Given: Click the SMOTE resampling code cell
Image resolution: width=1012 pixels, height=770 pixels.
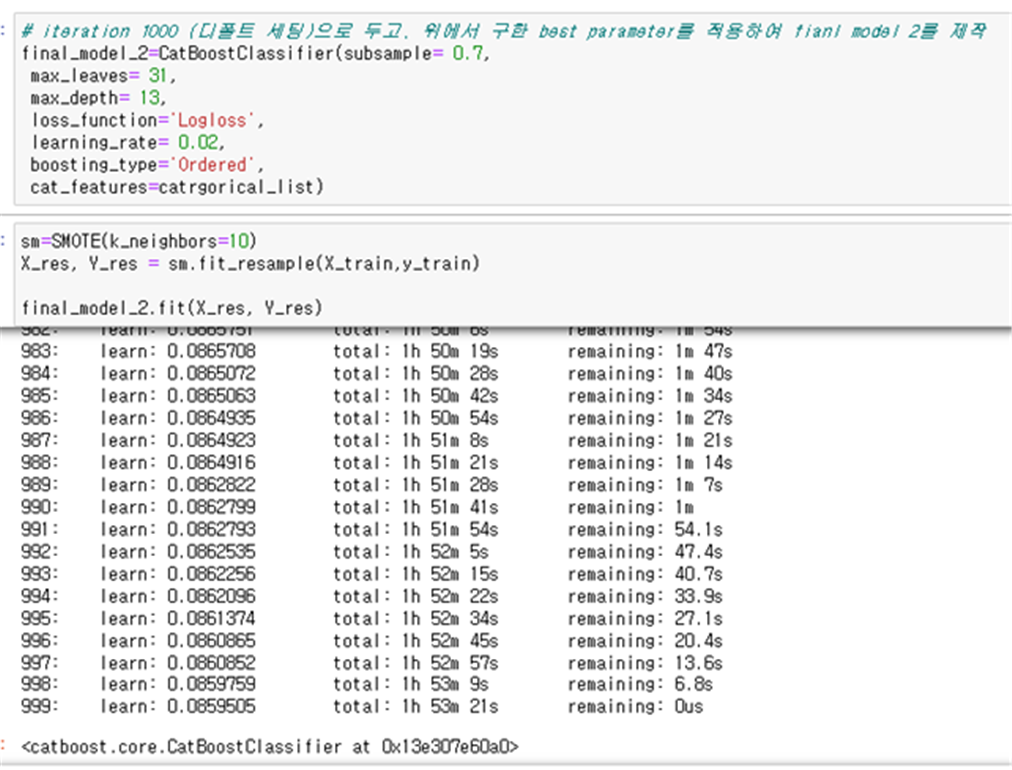Looking at the screenshot, I should pyautogui.click(x=513, y=274).
